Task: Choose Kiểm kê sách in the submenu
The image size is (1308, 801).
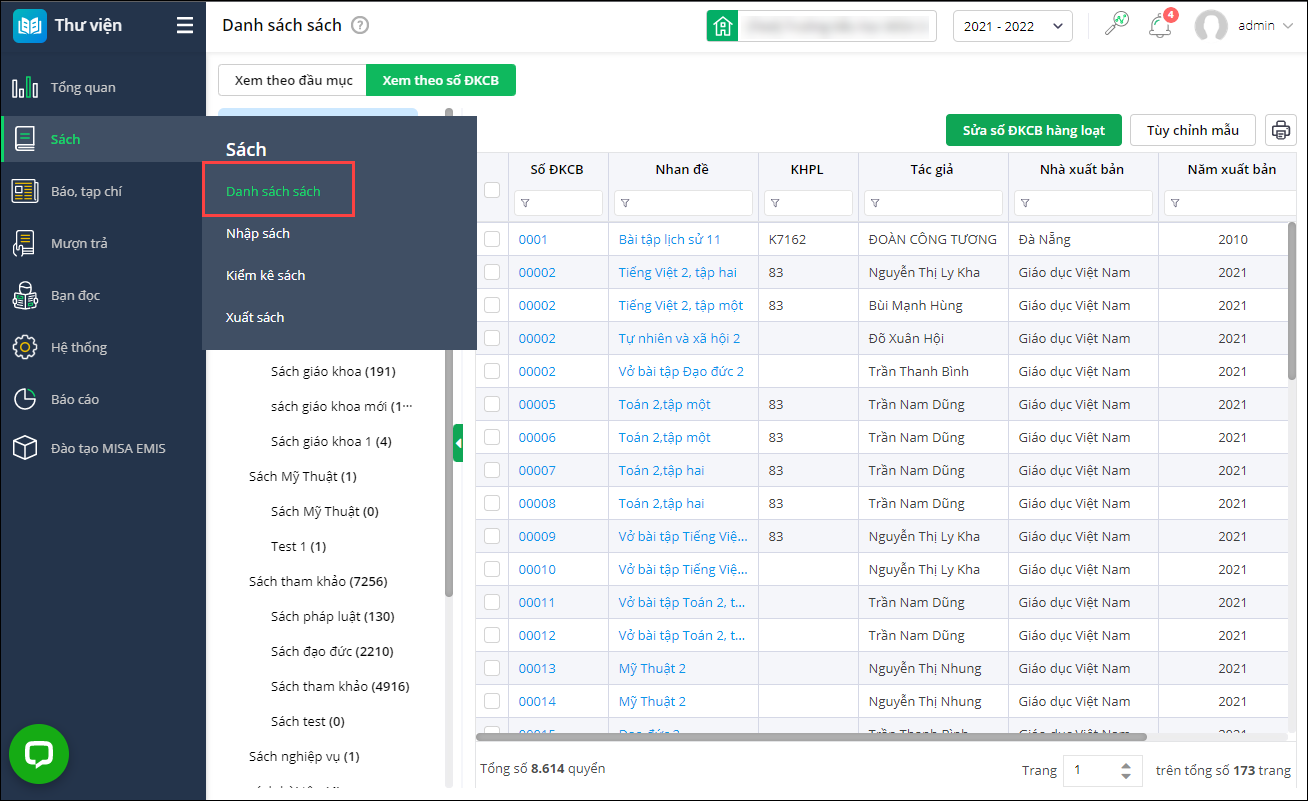Action: coord(266,275)
